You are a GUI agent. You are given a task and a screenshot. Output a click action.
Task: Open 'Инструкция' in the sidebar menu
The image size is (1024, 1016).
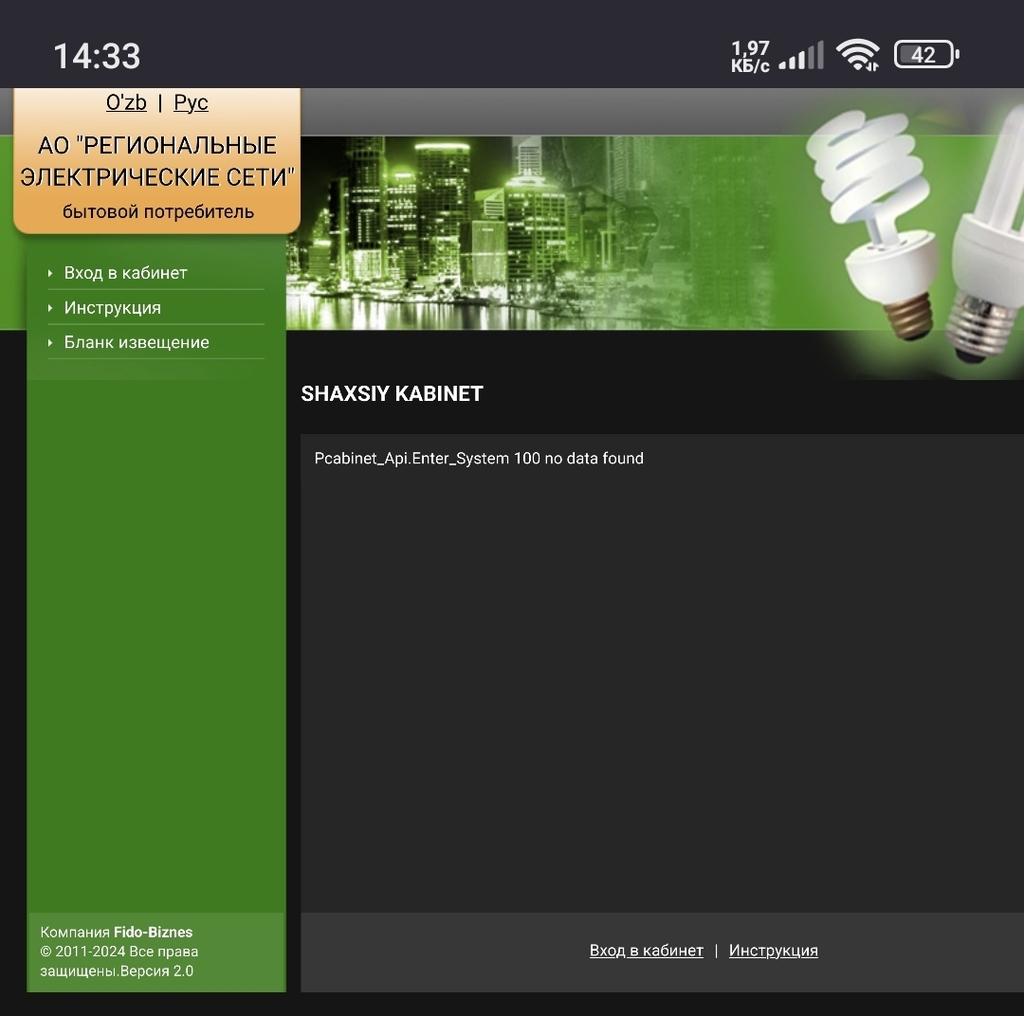[x=112, y=308]
